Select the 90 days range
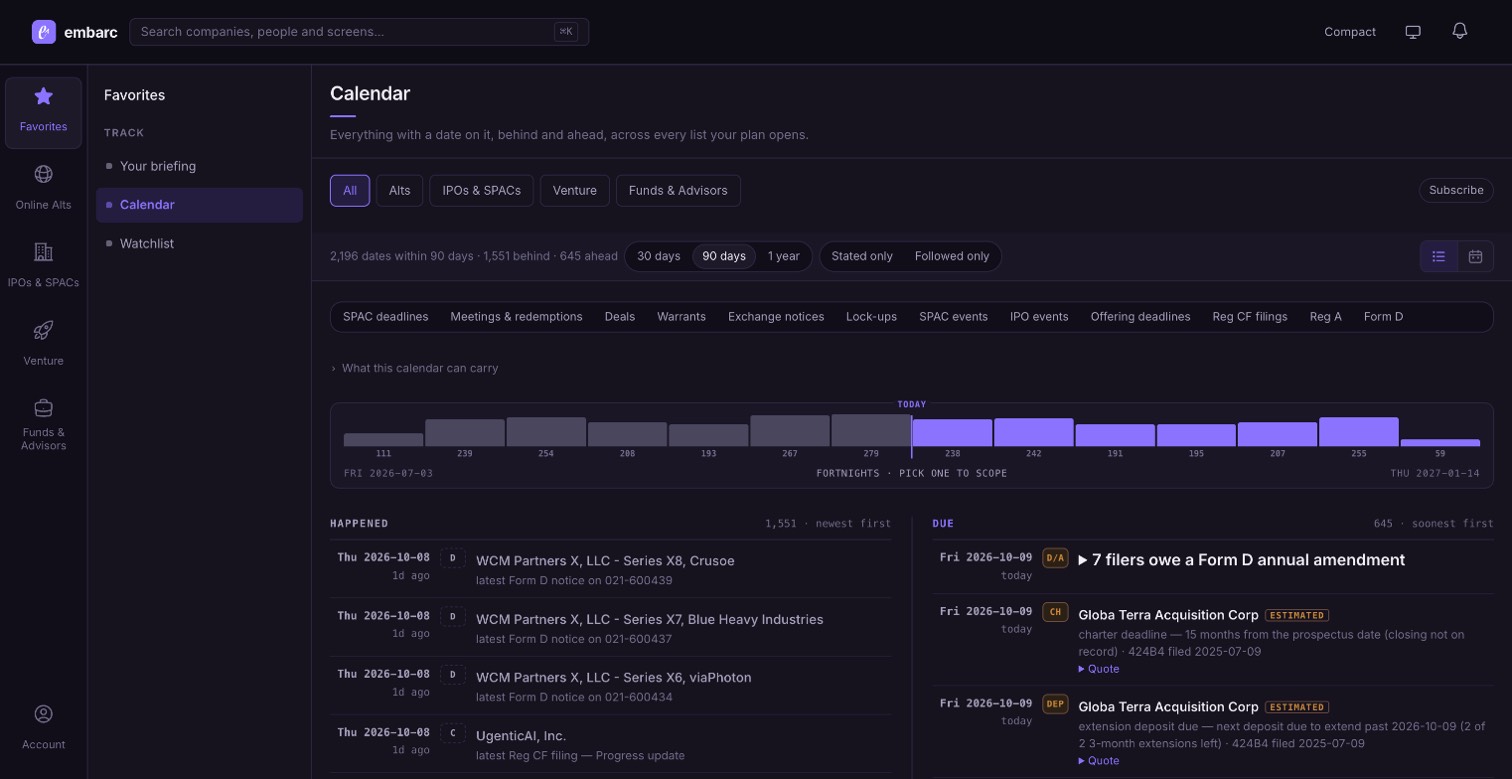 pyautogui.click(x=724, y=256)
